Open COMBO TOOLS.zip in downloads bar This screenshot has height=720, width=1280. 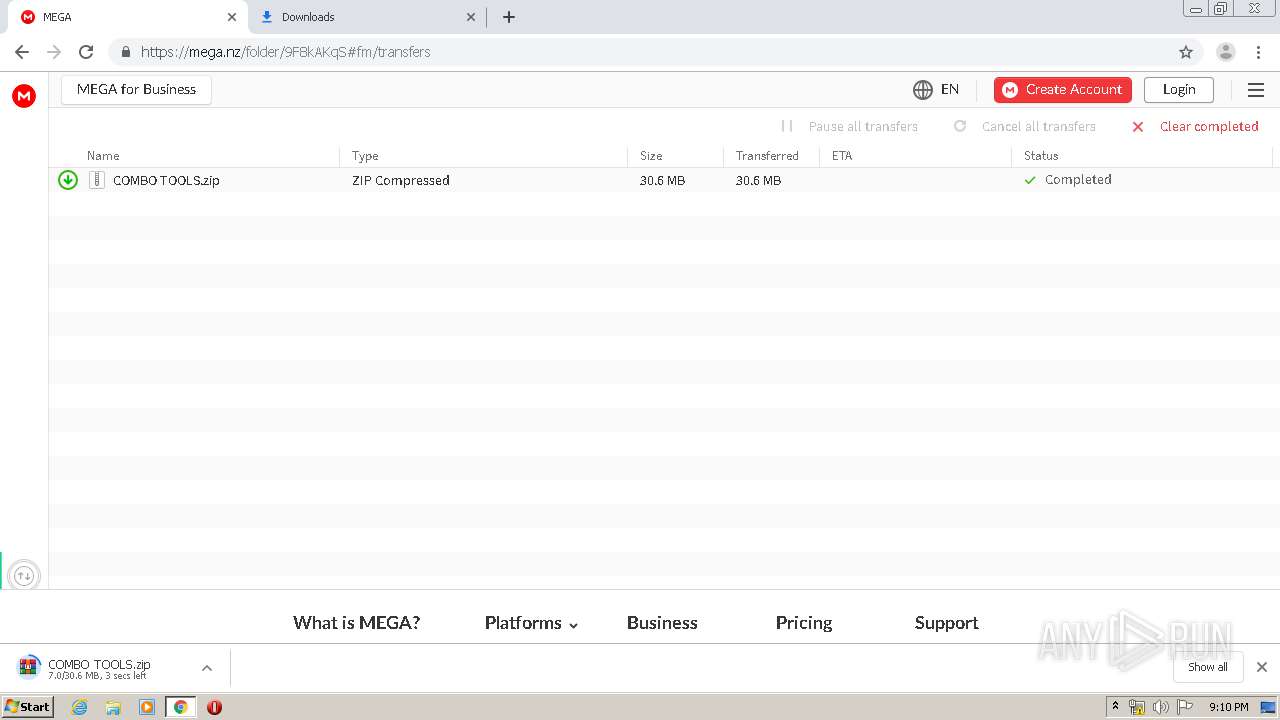click(99, 668)
